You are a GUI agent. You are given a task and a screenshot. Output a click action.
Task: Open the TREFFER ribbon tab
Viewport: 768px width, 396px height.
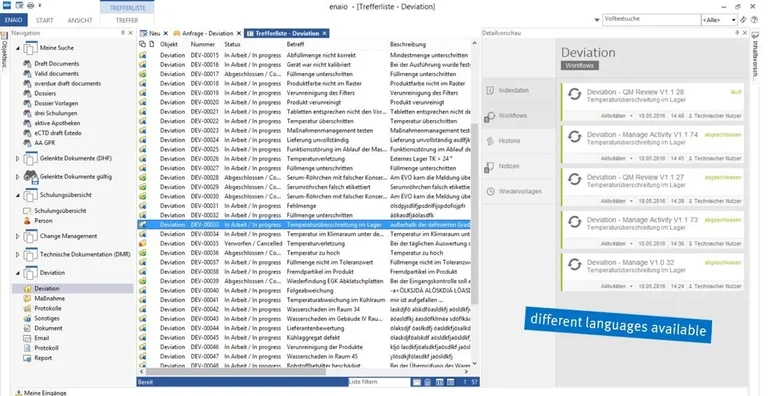pyautogui.click(x=127, y=21)
